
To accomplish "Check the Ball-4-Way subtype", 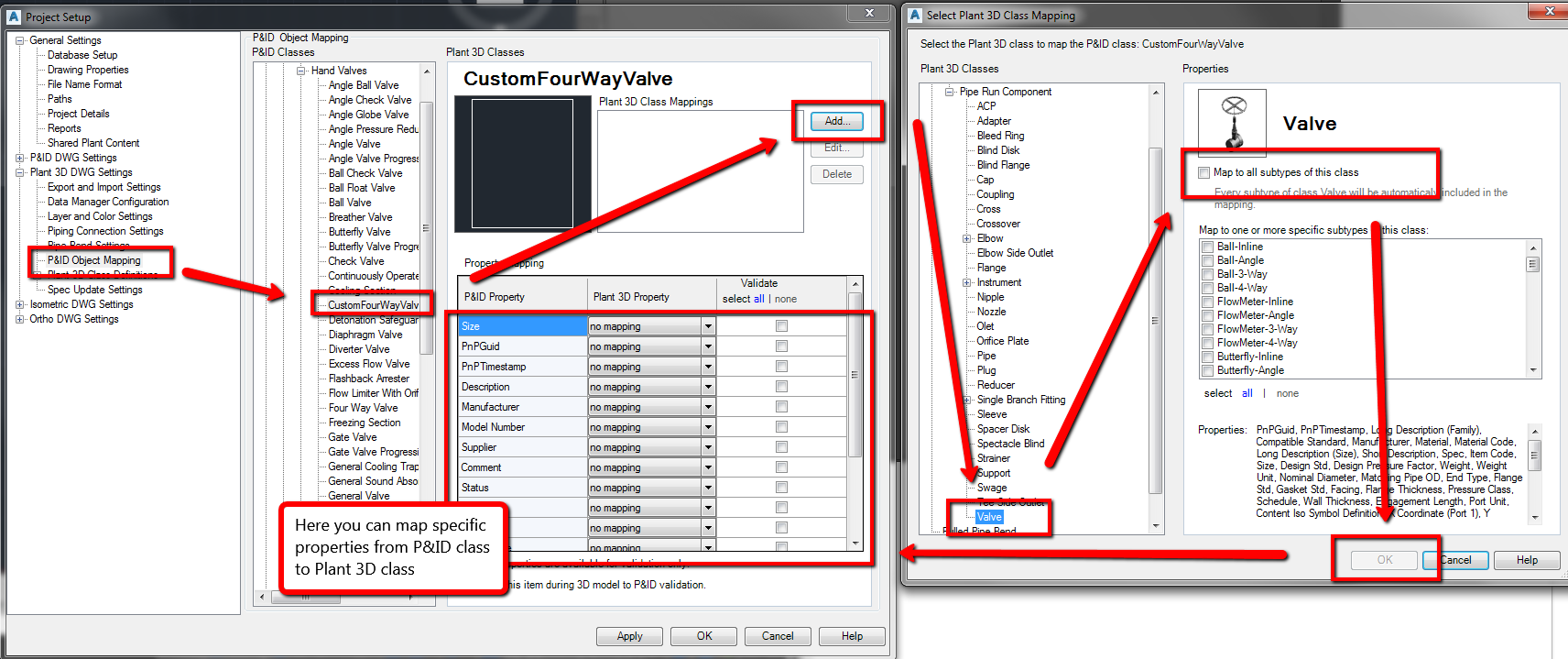I will (1207, 288).
